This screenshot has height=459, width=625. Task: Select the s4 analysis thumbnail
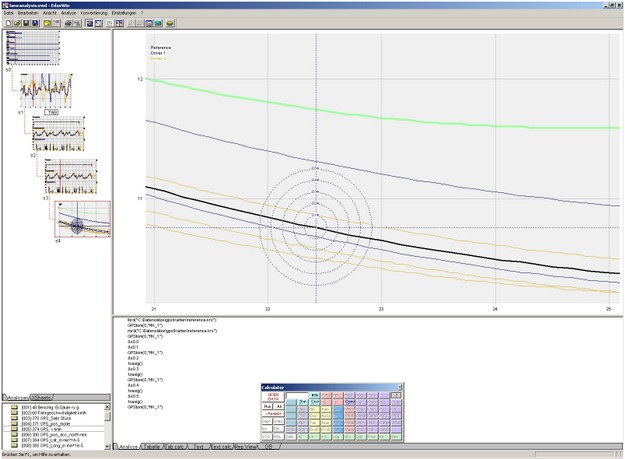pyautogui.click(x=82, y=218)
